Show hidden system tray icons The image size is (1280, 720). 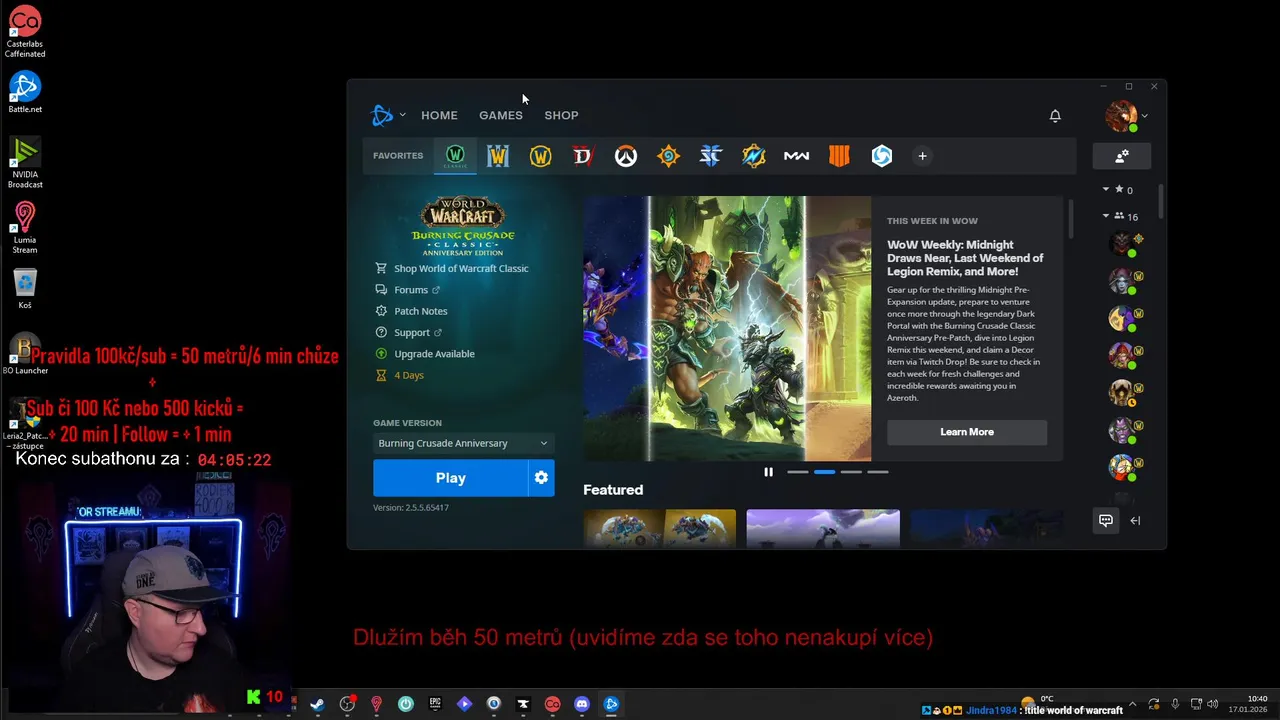pyautogui.click(x=1133, y=704)
